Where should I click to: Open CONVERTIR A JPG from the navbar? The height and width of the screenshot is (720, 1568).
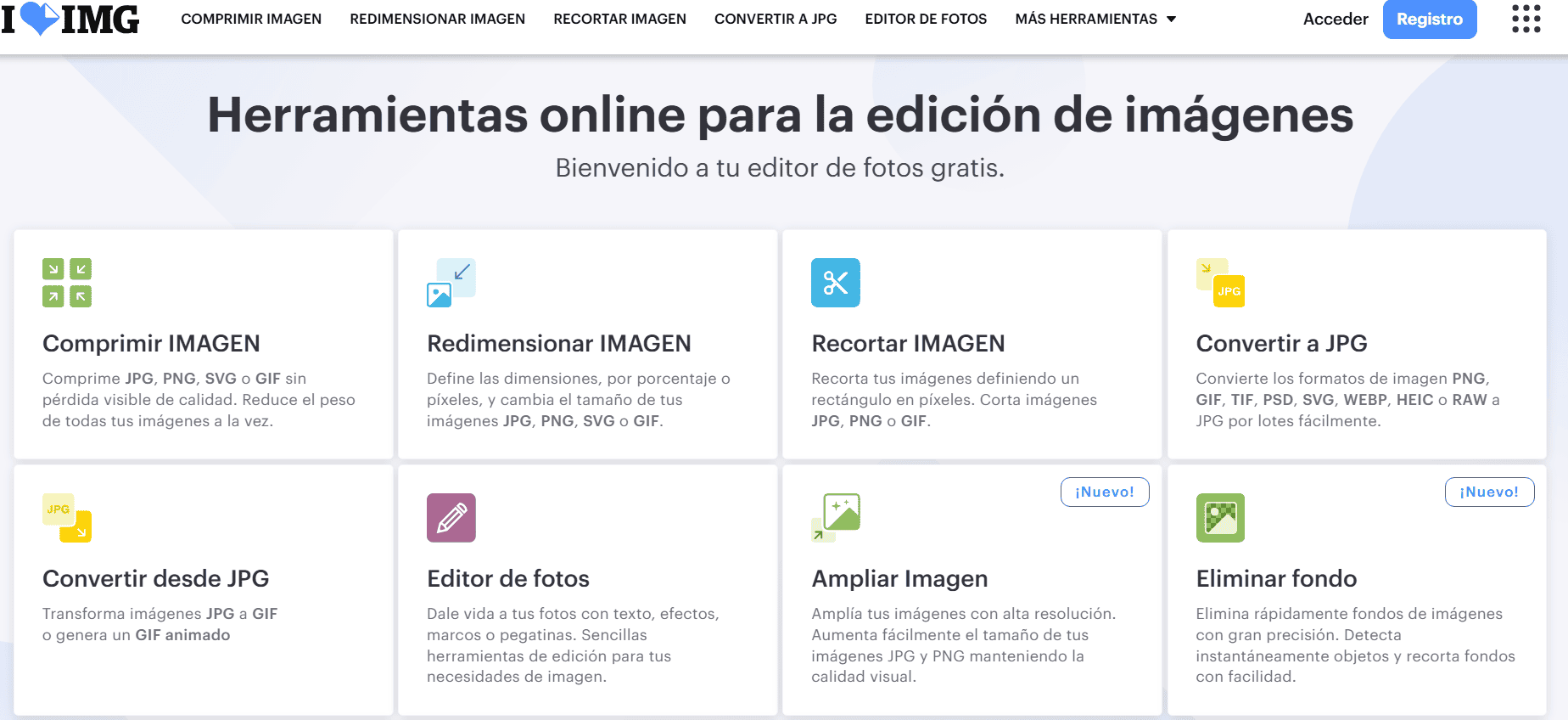click(x=776, y=19)
